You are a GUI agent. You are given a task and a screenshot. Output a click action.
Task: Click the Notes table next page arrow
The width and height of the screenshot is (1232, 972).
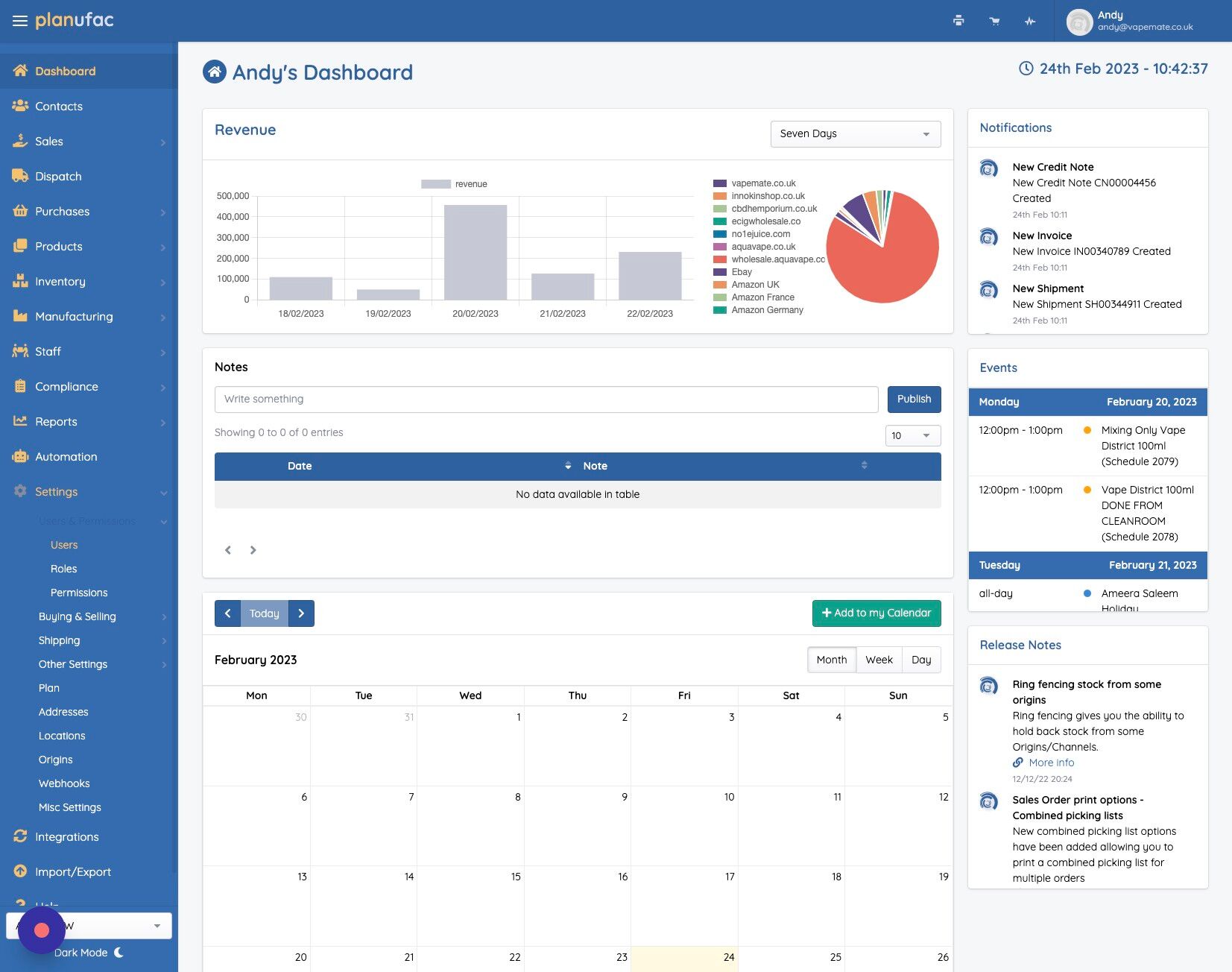click(253, 550)
